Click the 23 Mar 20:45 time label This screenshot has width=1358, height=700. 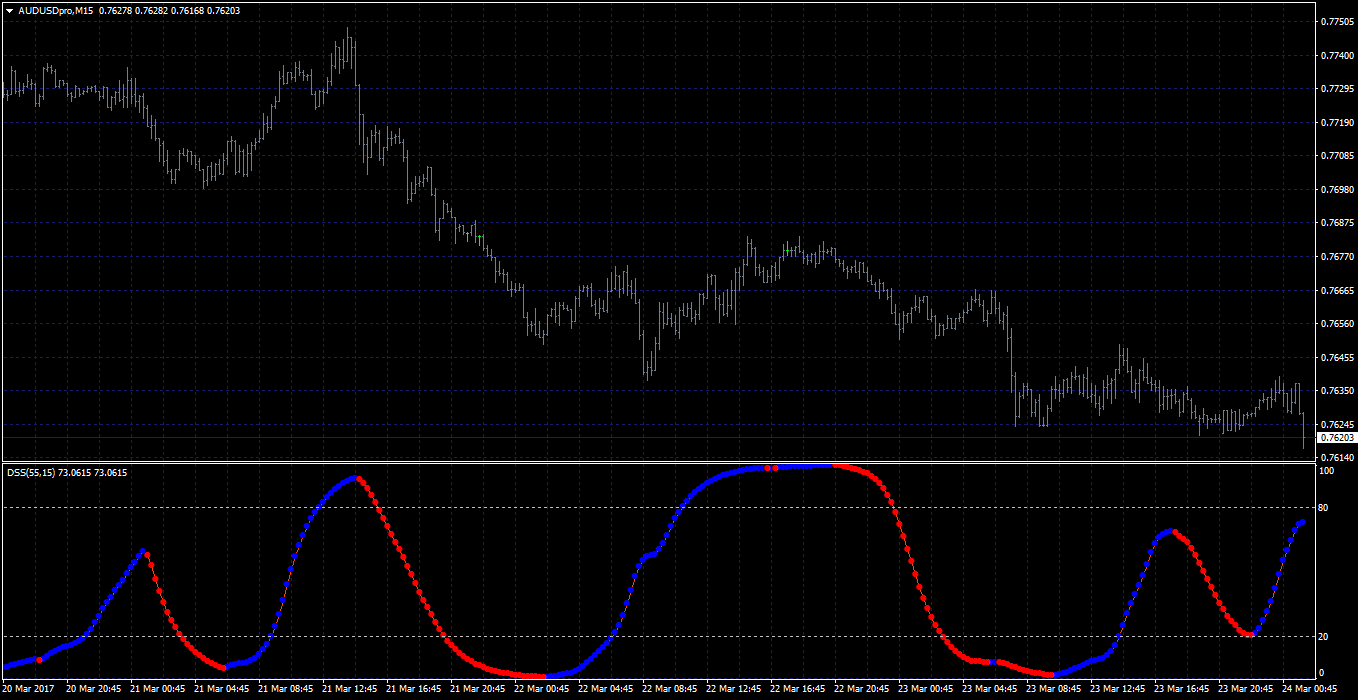(1246, 689)
